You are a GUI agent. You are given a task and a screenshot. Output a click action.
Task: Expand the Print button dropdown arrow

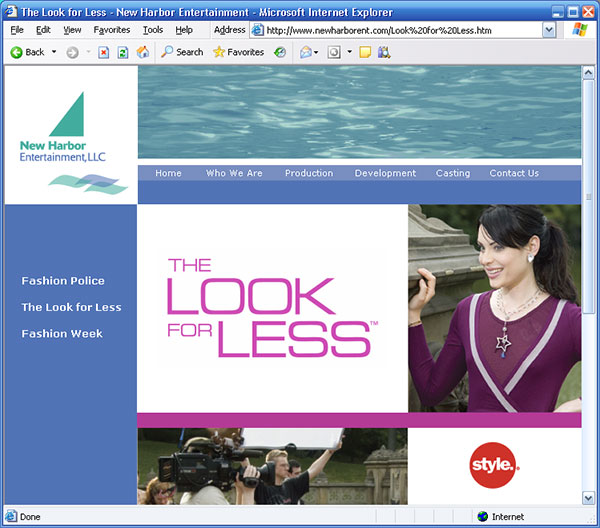pyautogui.click(x=349, y=52)
